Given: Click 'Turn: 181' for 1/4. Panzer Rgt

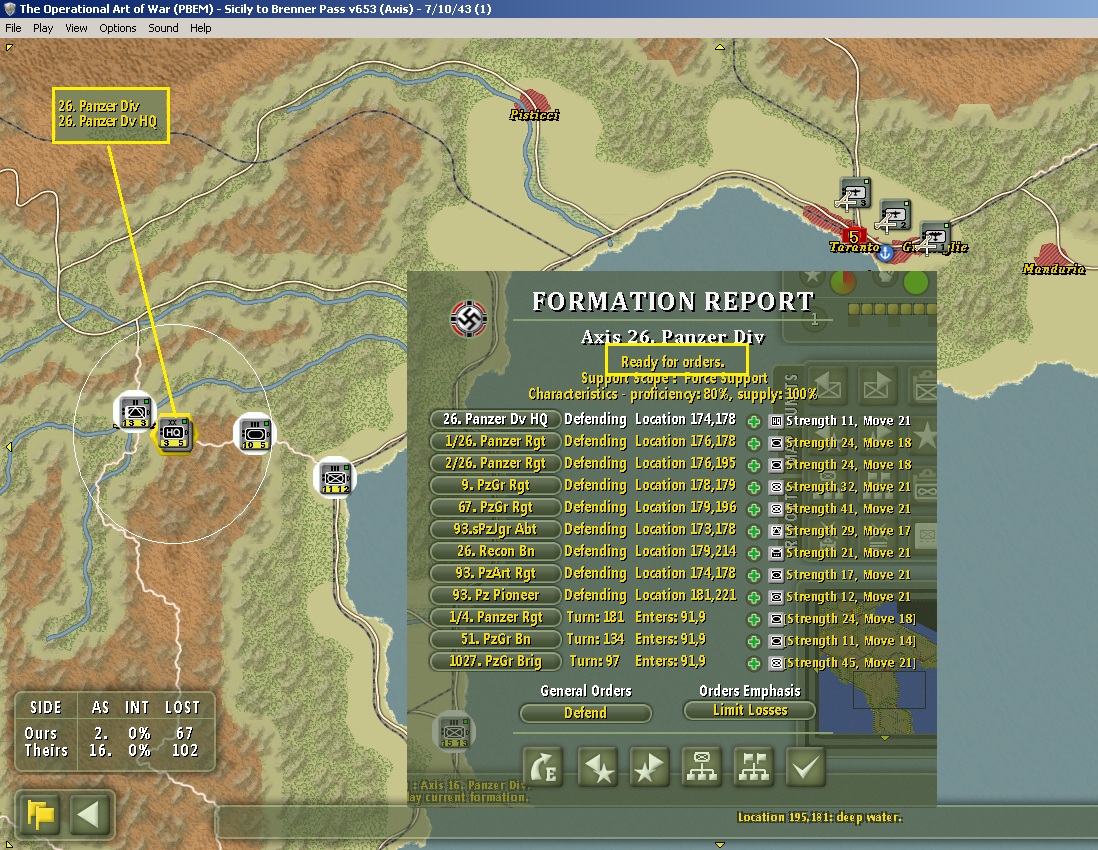Looking at the screenshot, I should [x=595, y=617].
